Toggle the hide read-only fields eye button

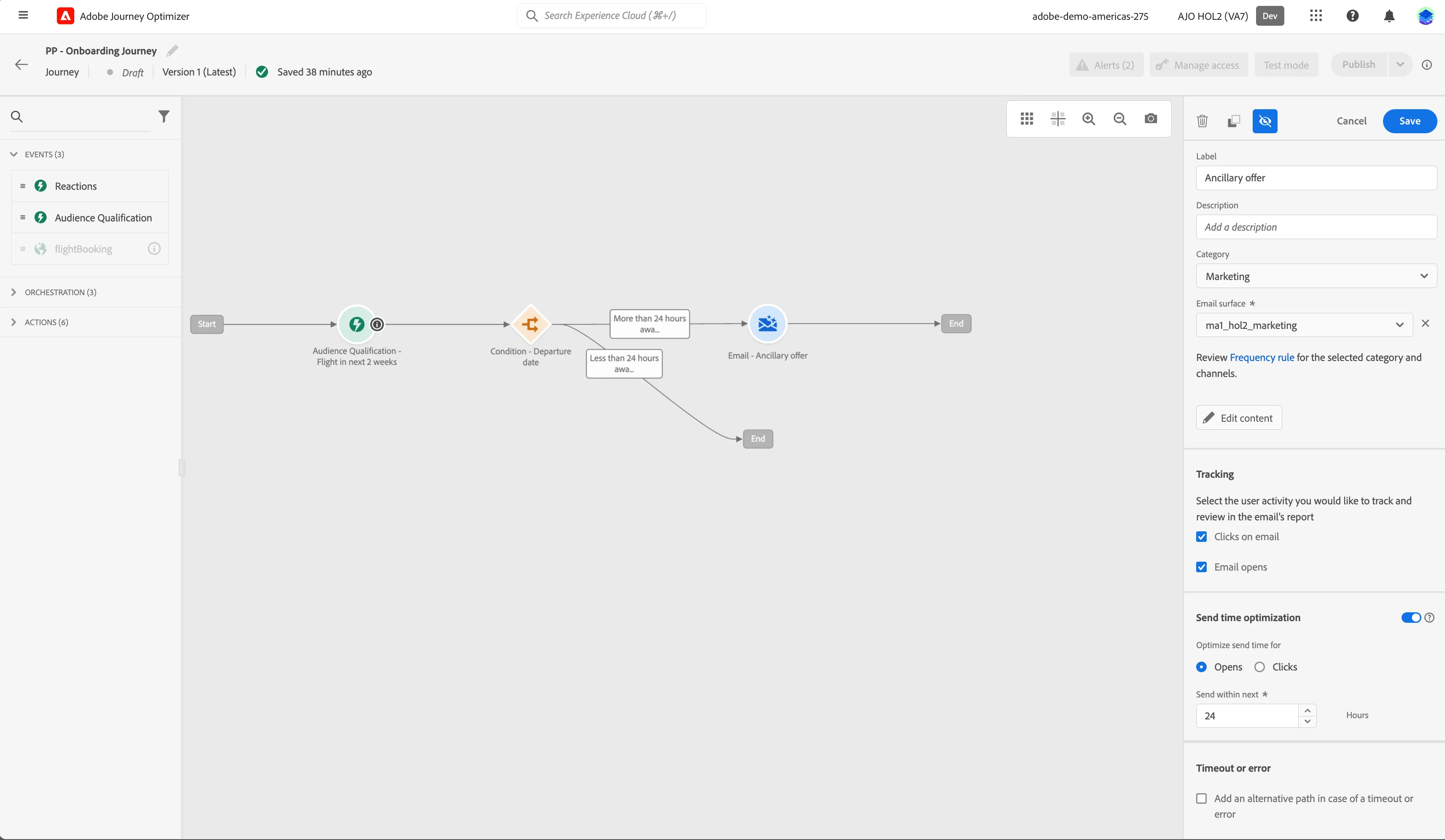(x=1264, y=121)
